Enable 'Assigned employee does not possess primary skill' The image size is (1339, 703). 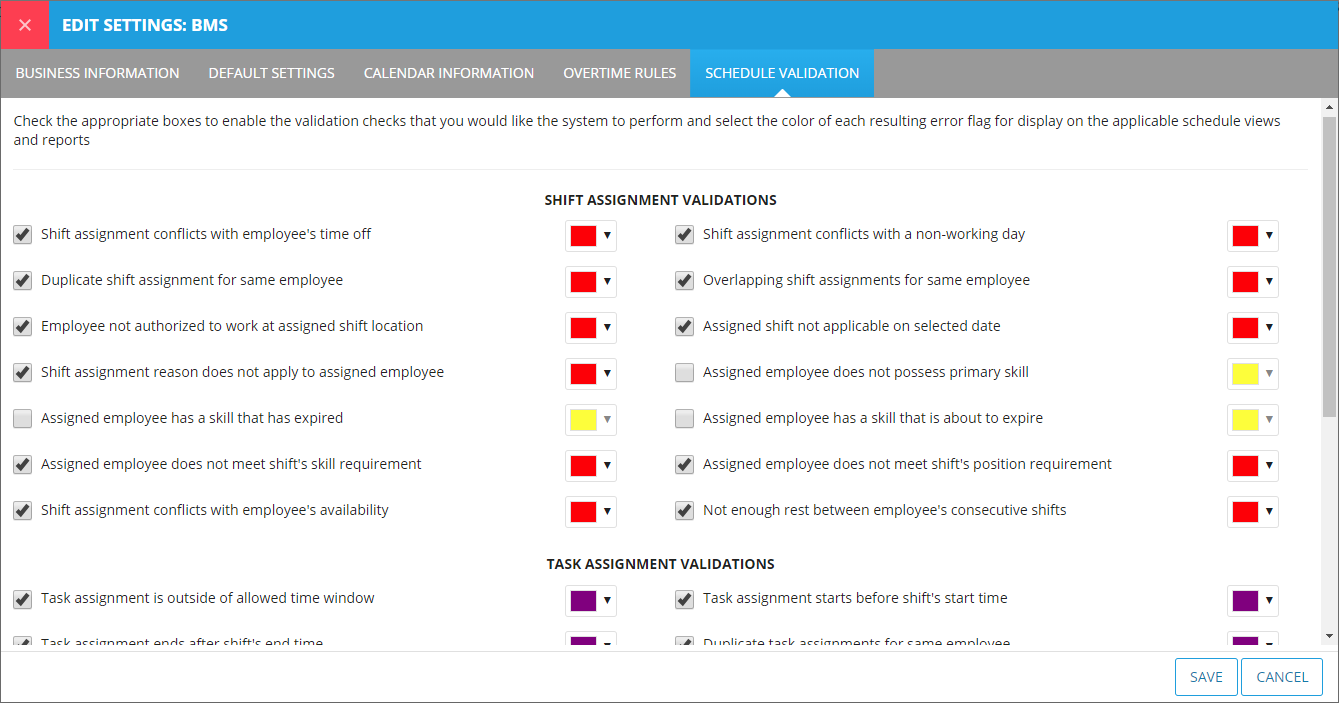tap(684, 373)
